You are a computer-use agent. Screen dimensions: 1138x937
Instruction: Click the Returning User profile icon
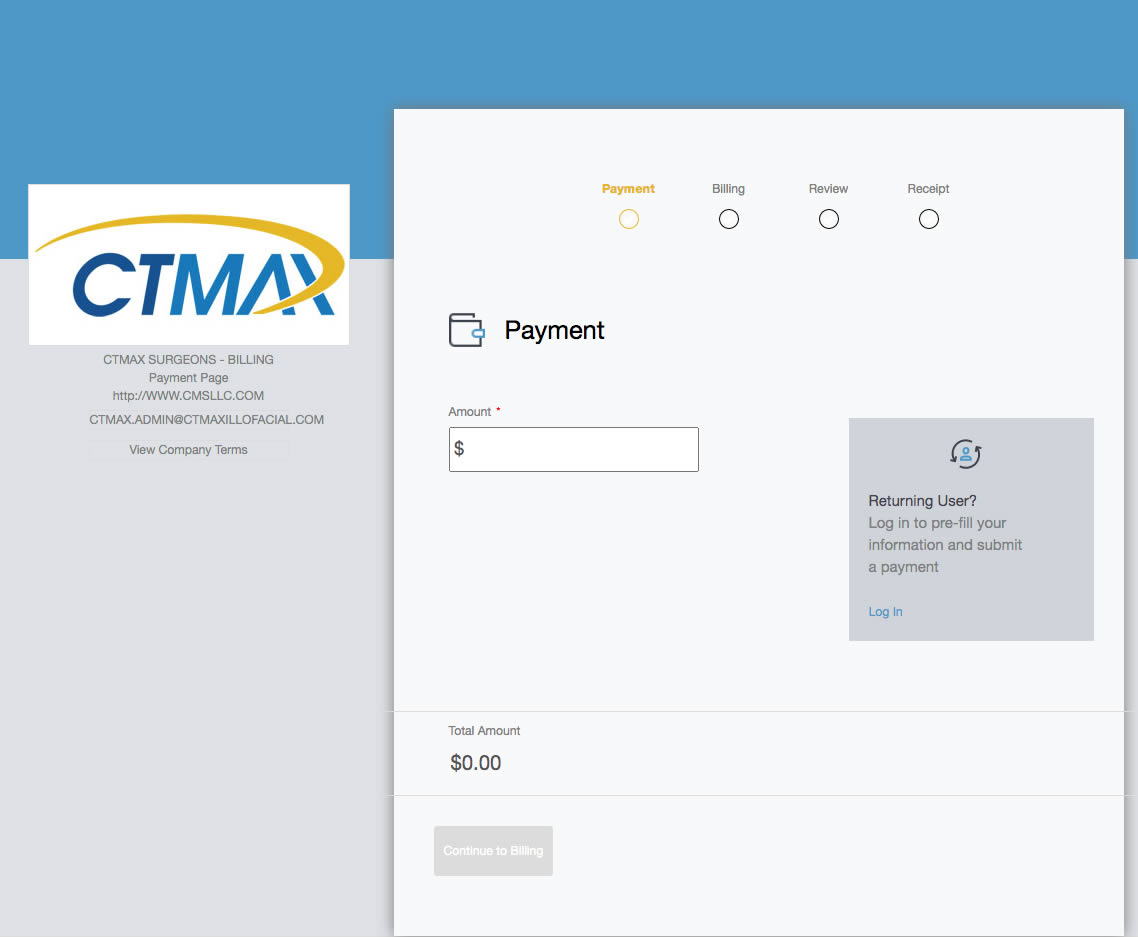[965, 454]
